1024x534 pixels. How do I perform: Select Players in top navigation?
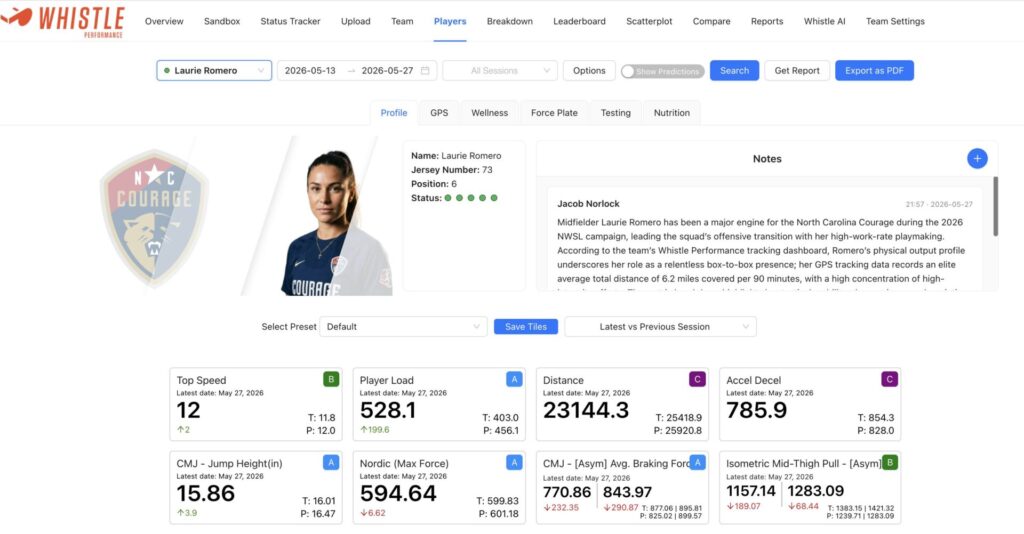pyautogui.click(x=450, y=21)
